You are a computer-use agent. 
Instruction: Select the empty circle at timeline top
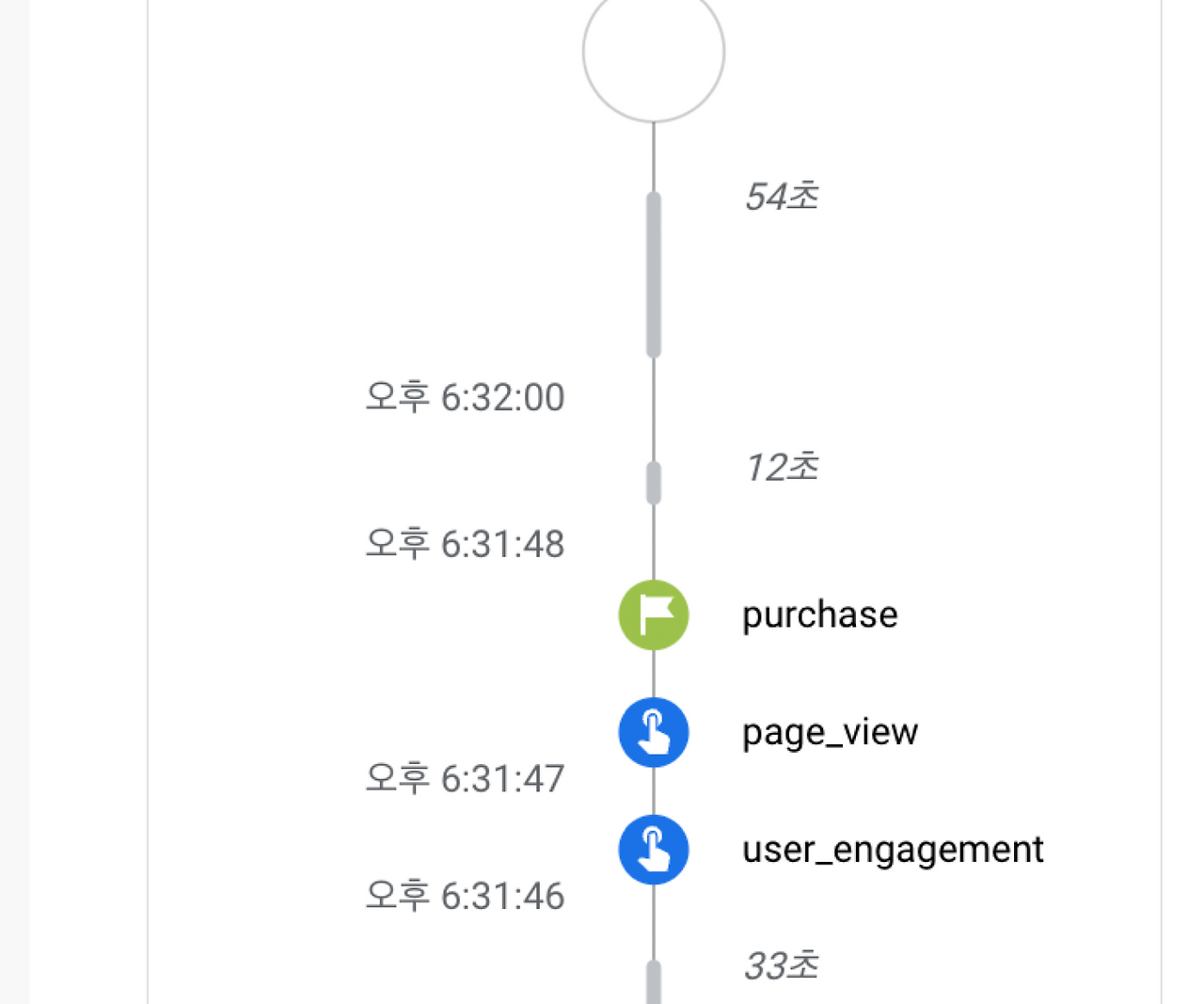point(654,53)
